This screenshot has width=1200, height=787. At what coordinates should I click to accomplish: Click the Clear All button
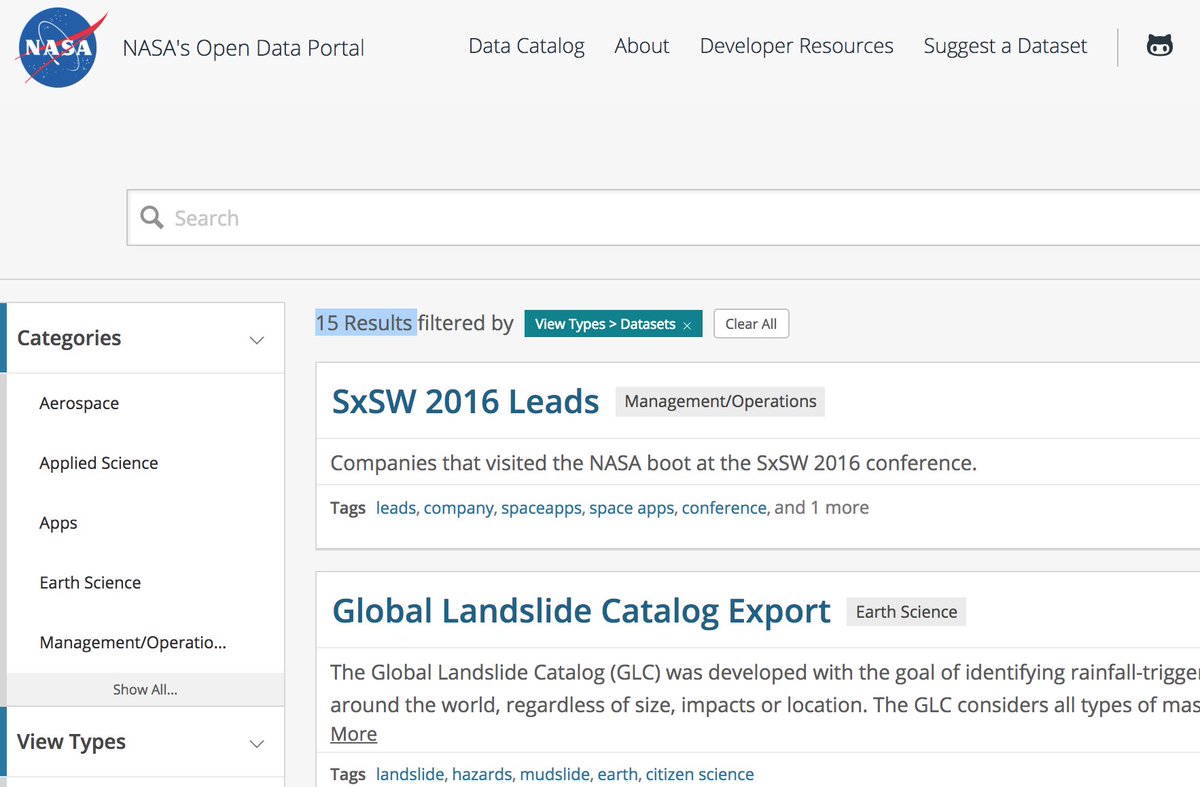[x=751, y=324]
